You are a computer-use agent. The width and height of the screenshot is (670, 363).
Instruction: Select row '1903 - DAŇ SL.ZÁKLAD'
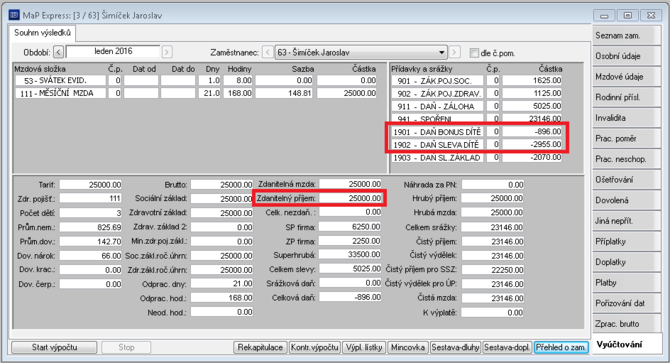pos(477,158)
